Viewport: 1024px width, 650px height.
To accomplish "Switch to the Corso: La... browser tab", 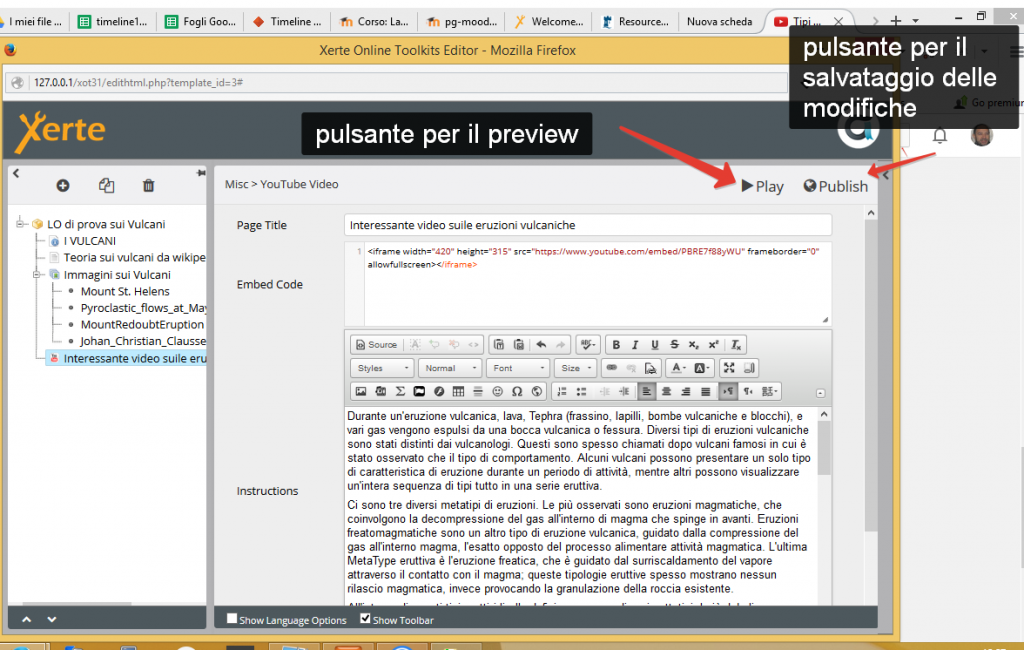I will tap(374, 22).
